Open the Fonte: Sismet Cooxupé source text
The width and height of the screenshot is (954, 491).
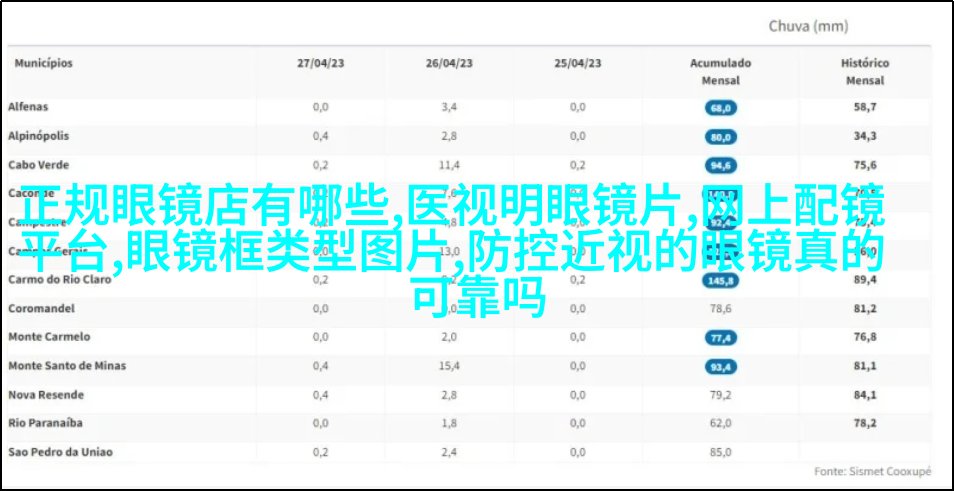pyautogui.click(x=871, y=470)
